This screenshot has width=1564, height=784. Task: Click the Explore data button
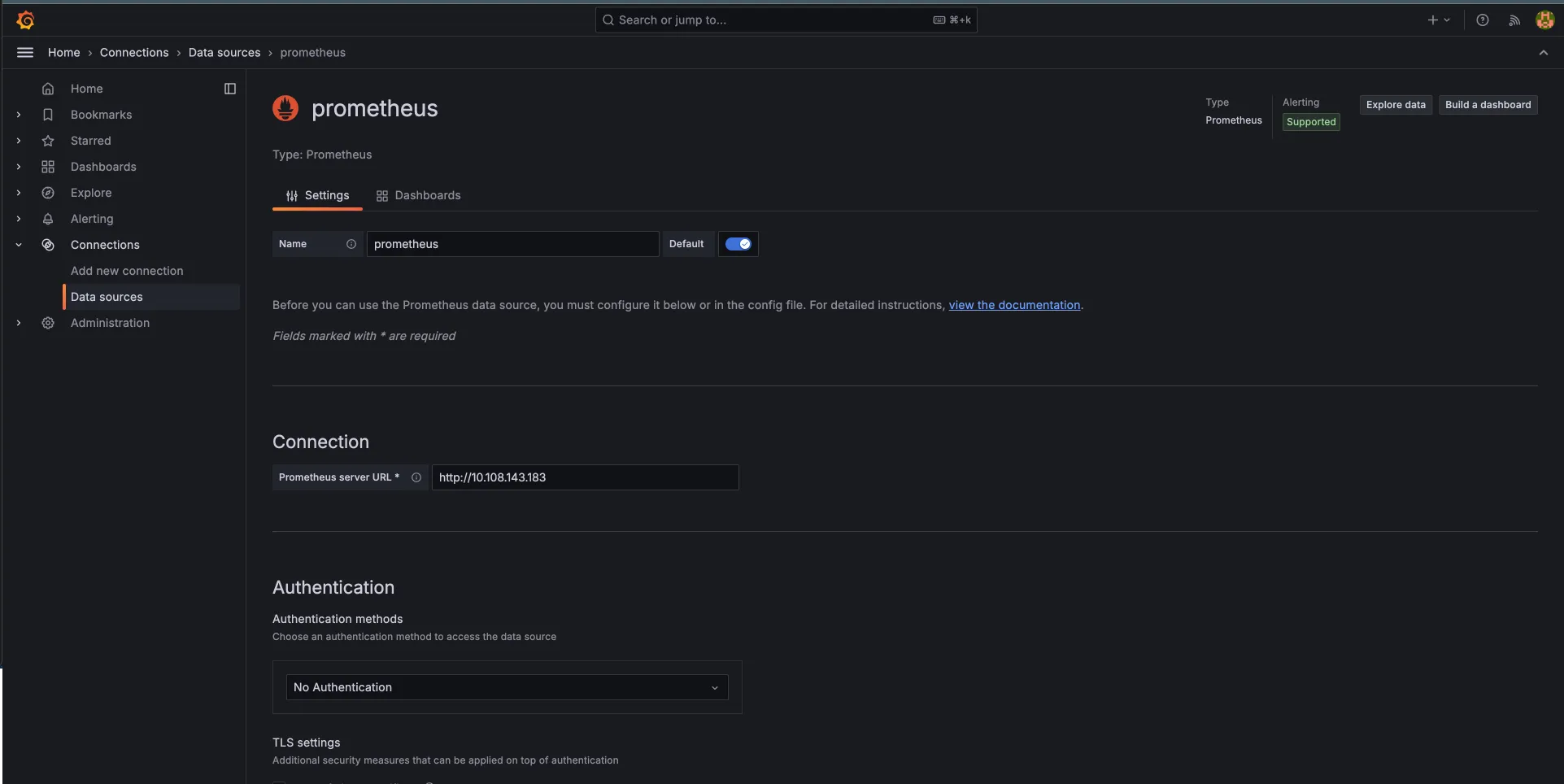pyautogui.click(x=1396, y=105)
